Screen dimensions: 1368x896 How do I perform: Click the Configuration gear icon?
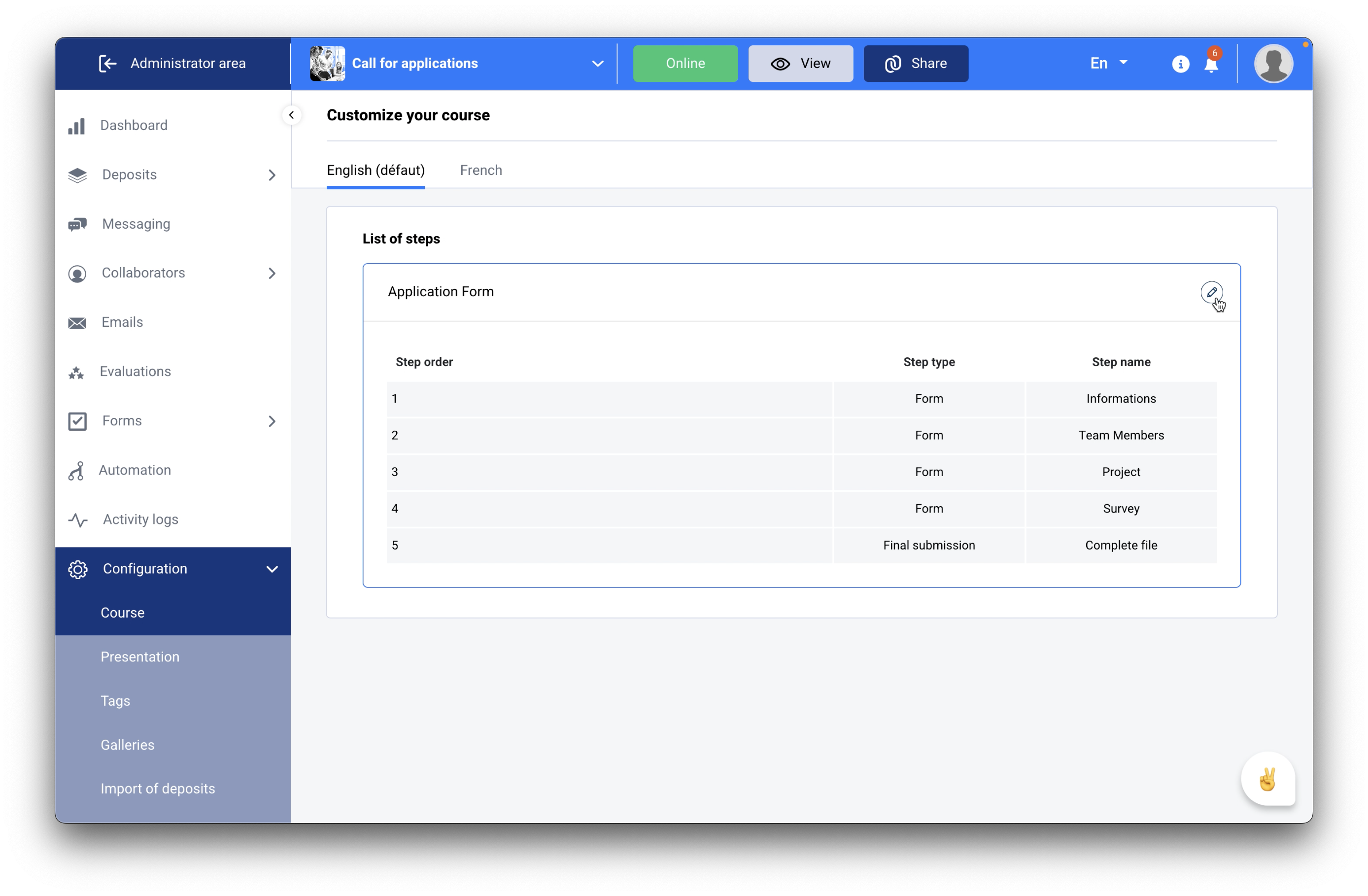[77, 570]
